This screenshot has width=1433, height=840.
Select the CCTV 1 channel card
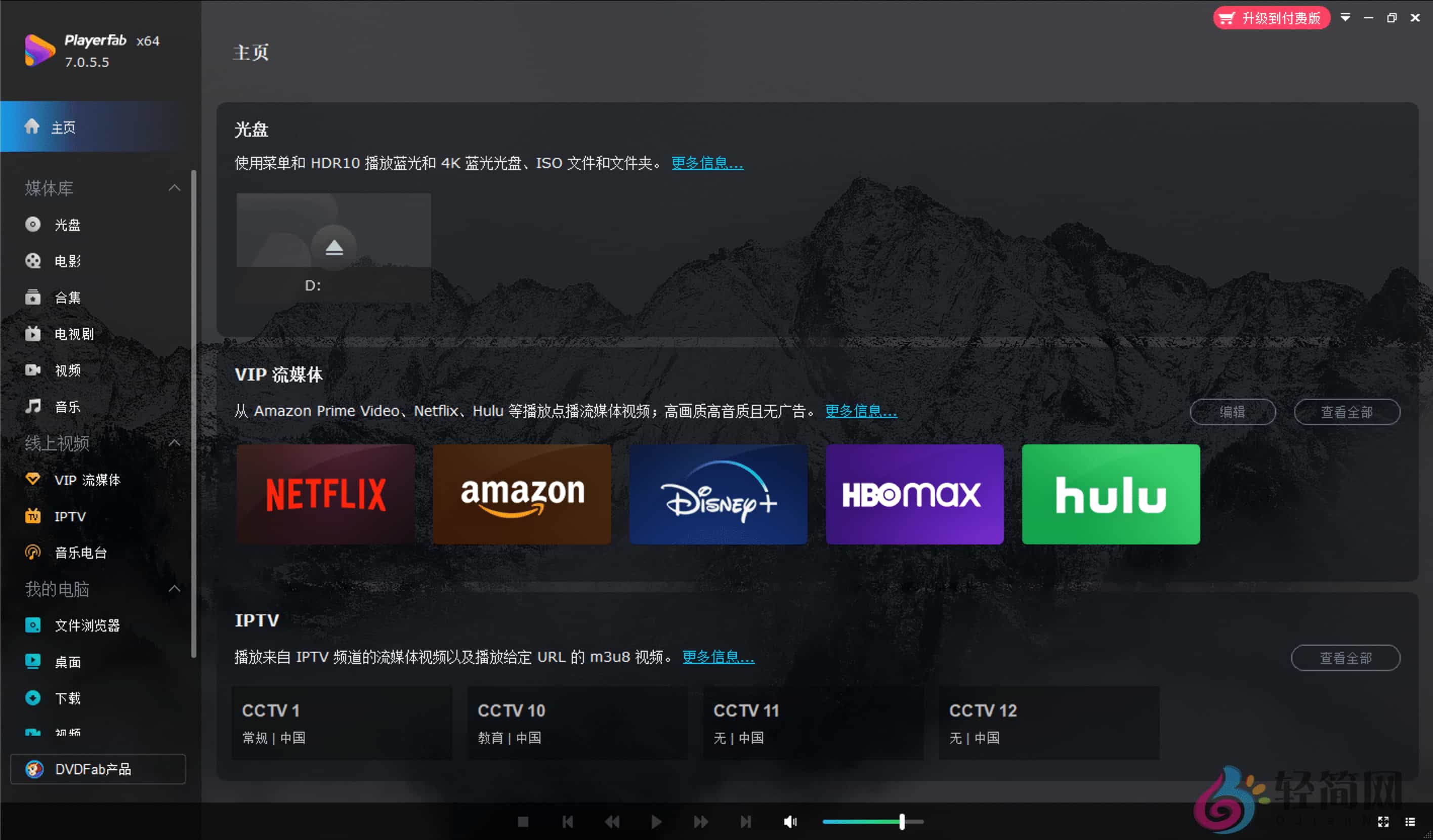click(342, 723)
